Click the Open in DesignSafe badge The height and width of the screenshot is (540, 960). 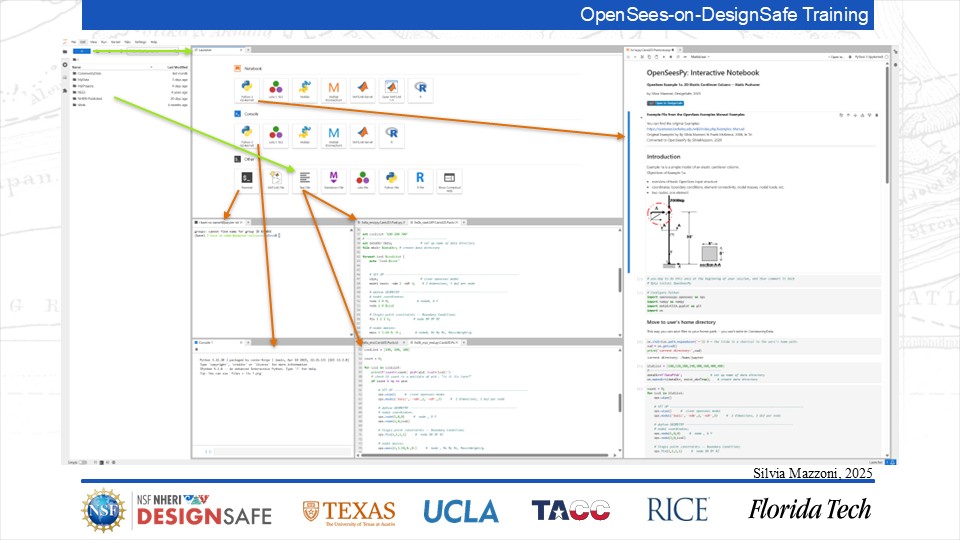pyautogui.click(x=665, y=103)
